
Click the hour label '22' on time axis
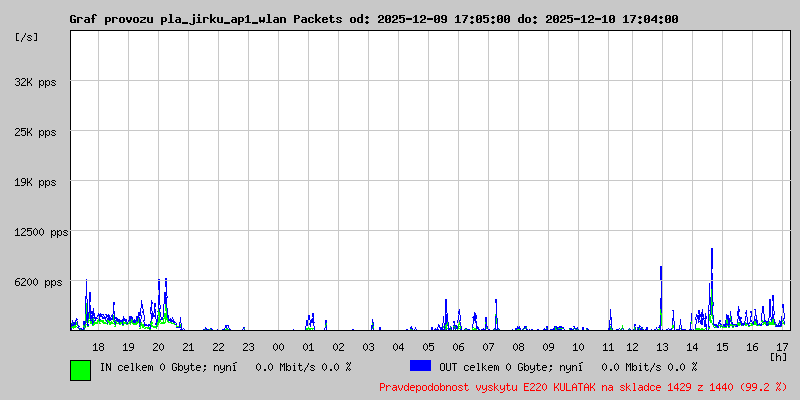point(218,347)
